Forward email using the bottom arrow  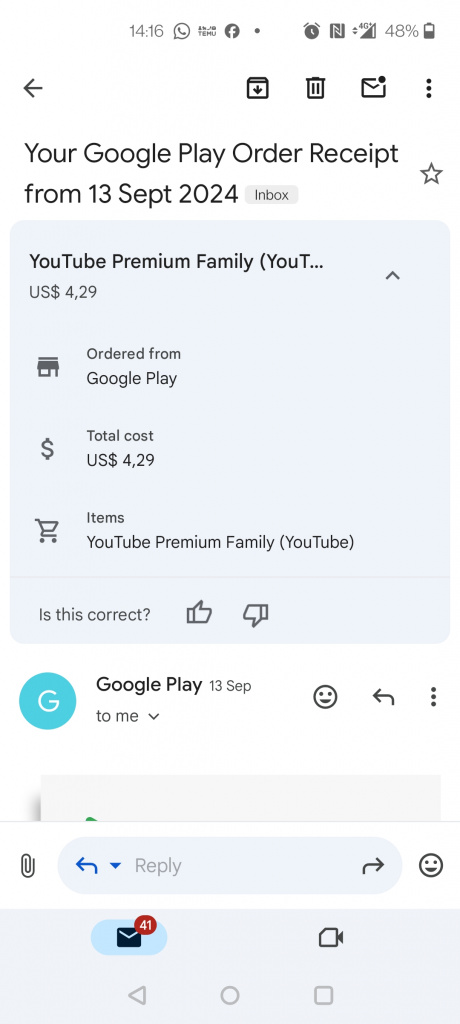point(373,866)
